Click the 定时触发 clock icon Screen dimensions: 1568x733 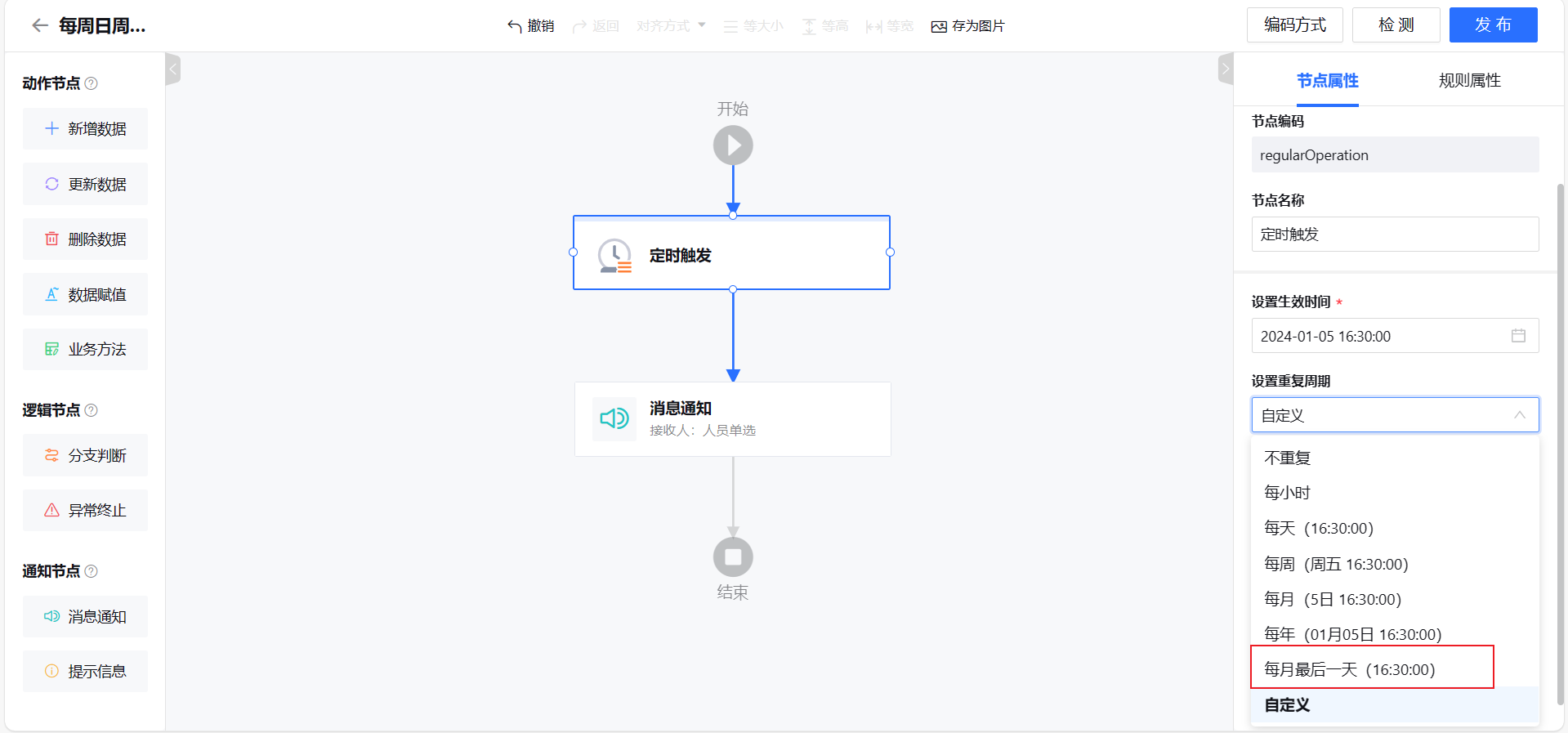pos(614,255)
